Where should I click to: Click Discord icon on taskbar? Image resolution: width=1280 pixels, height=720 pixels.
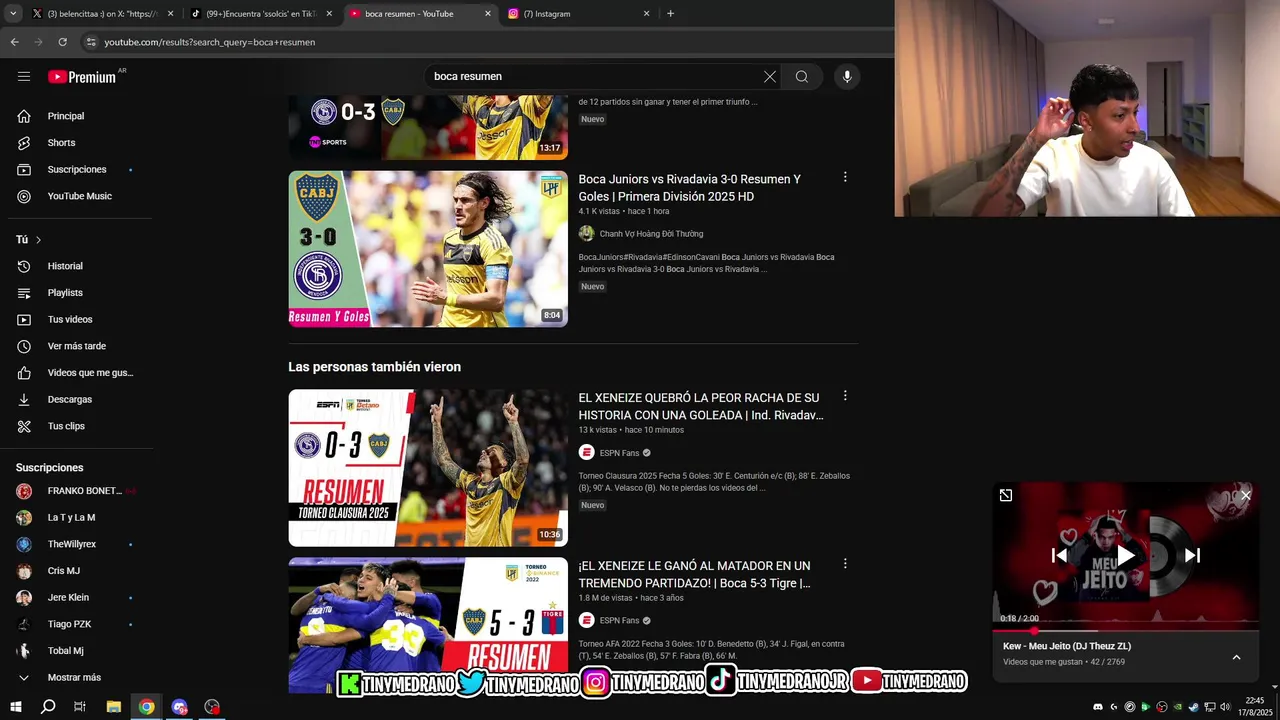[x=180, y=707]
